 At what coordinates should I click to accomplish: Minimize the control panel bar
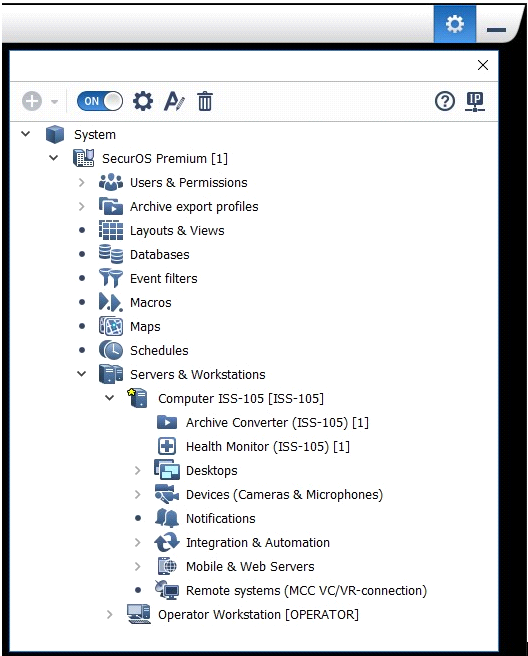coord(497,30)
